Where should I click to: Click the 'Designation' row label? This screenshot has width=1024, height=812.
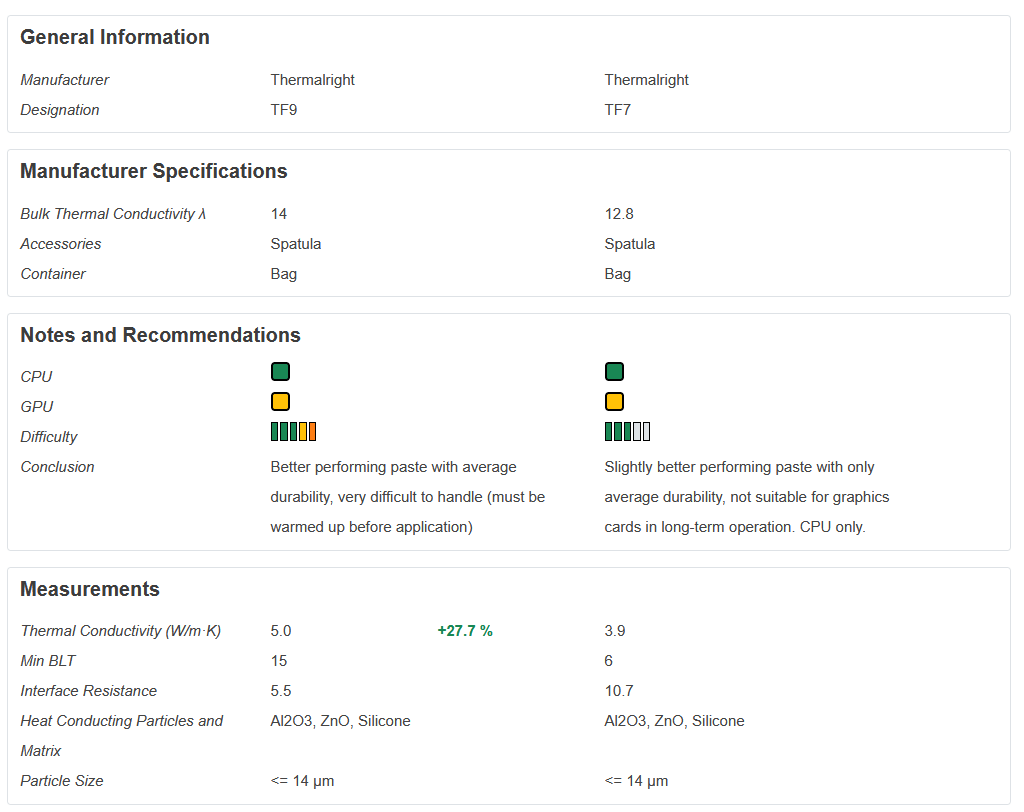point(59,110)
